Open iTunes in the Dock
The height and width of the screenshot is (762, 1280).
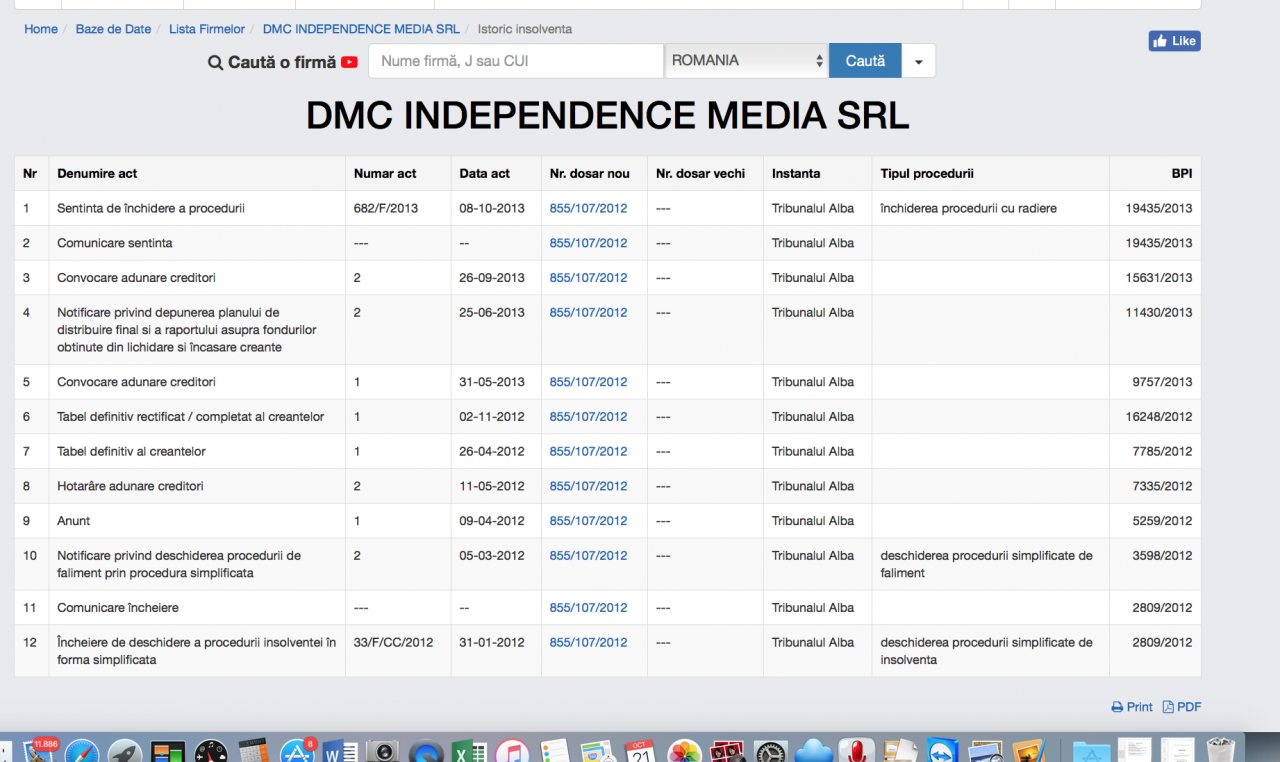pyautogui.click(x=512, y=751)
